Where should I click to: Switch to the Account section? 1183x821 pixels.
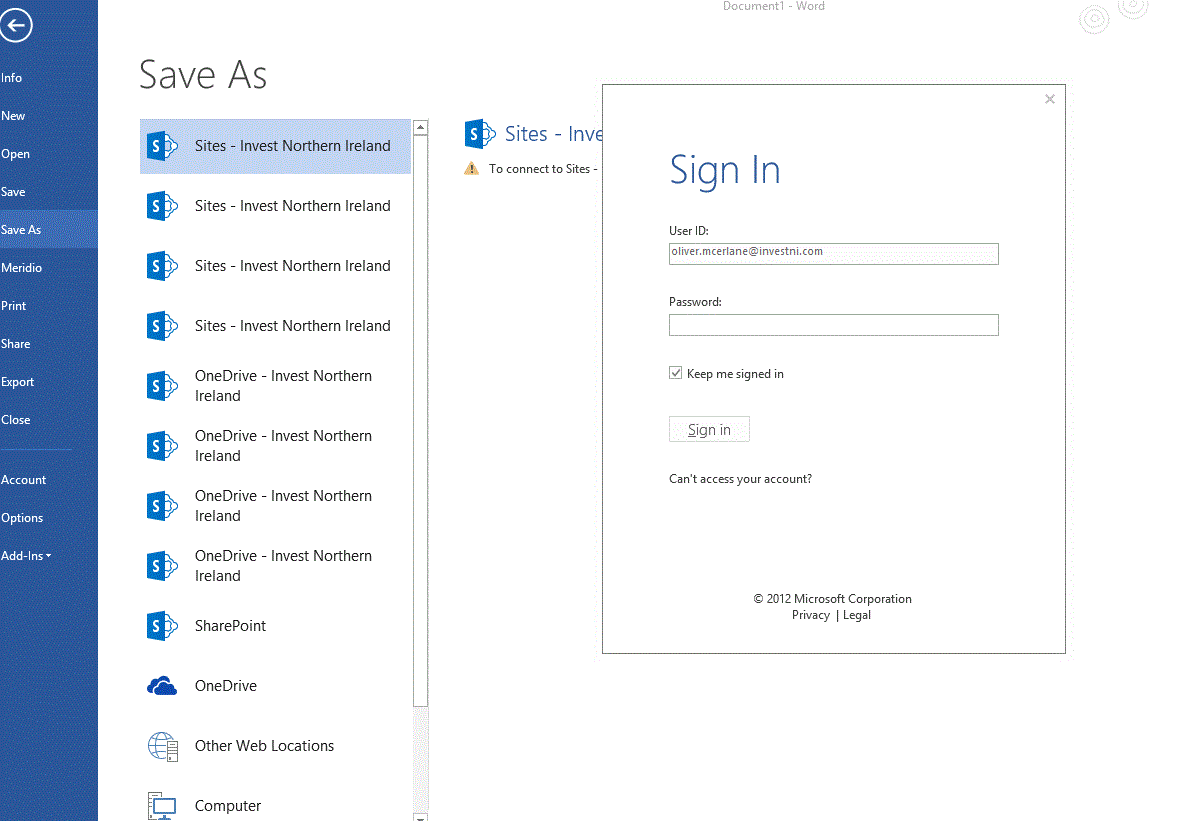[23, 479]
